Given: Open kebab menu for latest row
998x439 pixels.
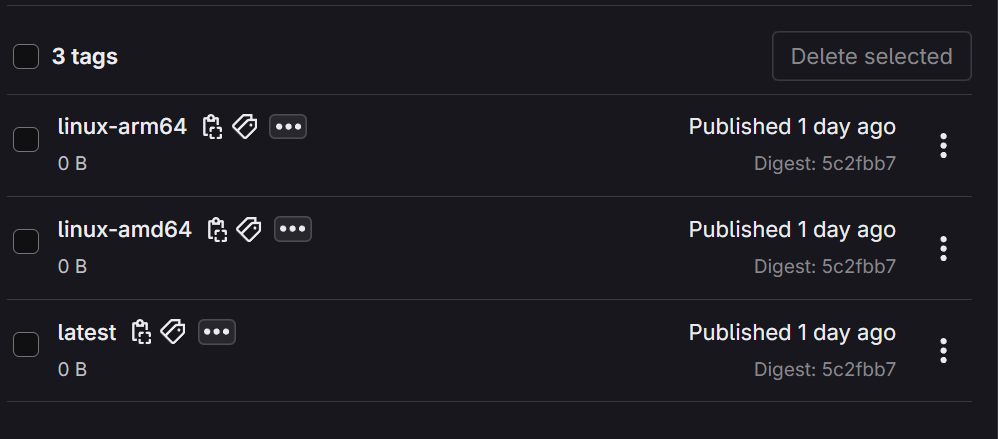Looking at the screenshot, I should 943,350.
